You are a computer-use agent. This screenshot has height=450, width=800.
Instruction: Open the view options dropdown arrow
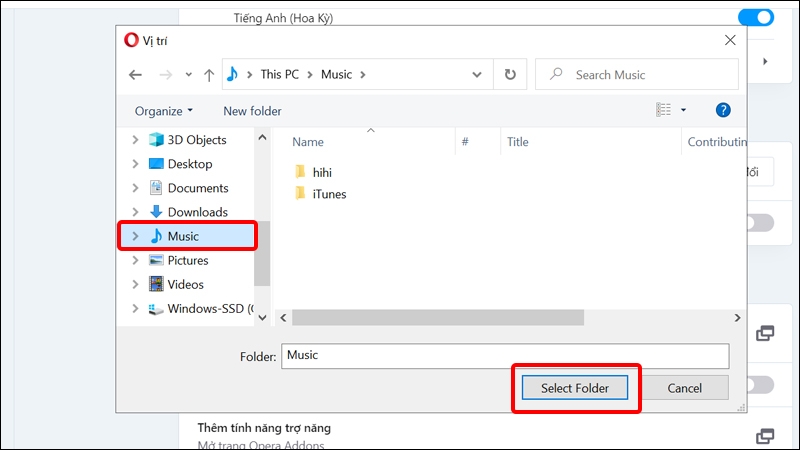coord(684,111)
